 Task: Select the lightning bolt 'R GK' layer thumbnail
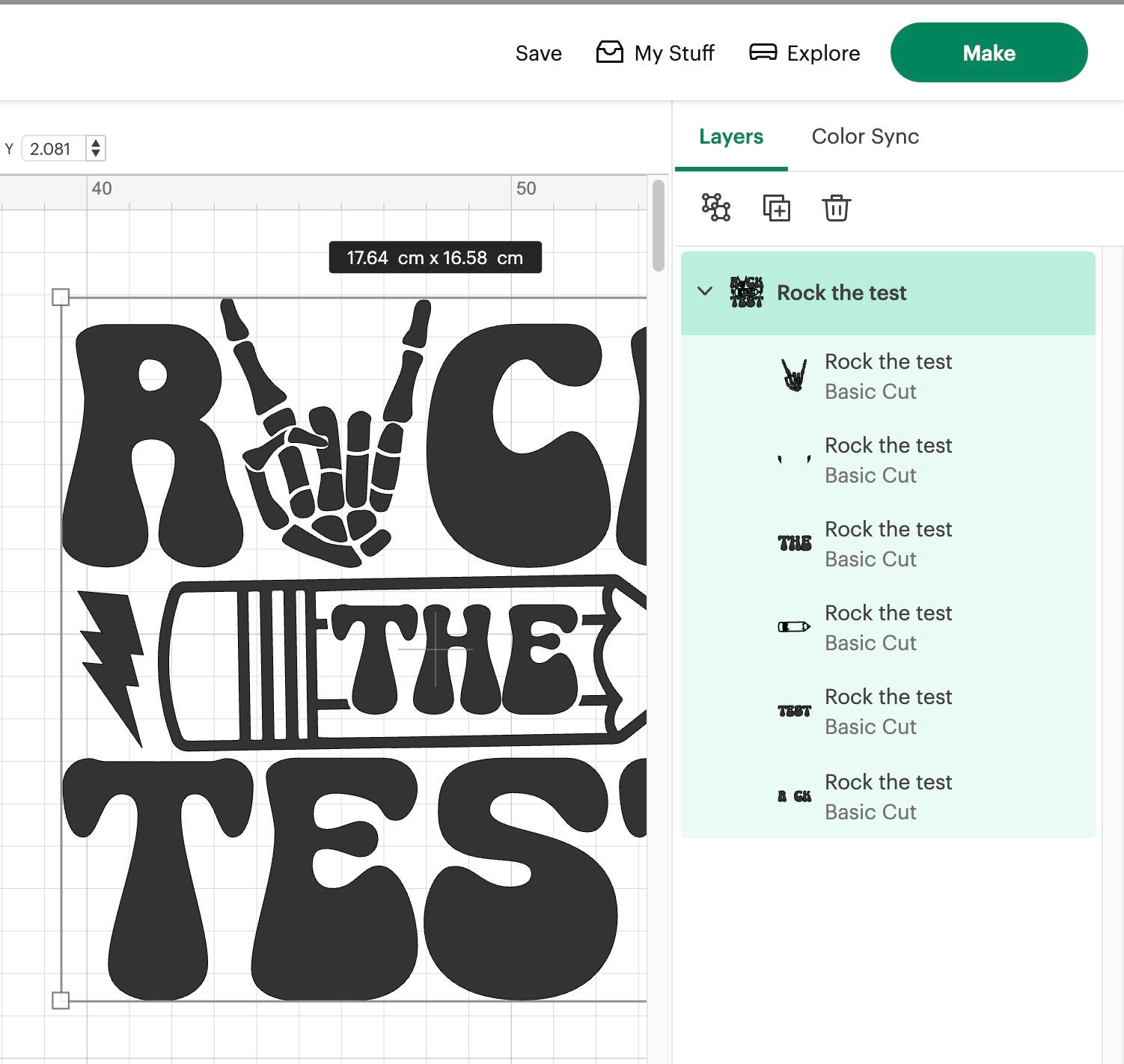[x=795, y=795]
